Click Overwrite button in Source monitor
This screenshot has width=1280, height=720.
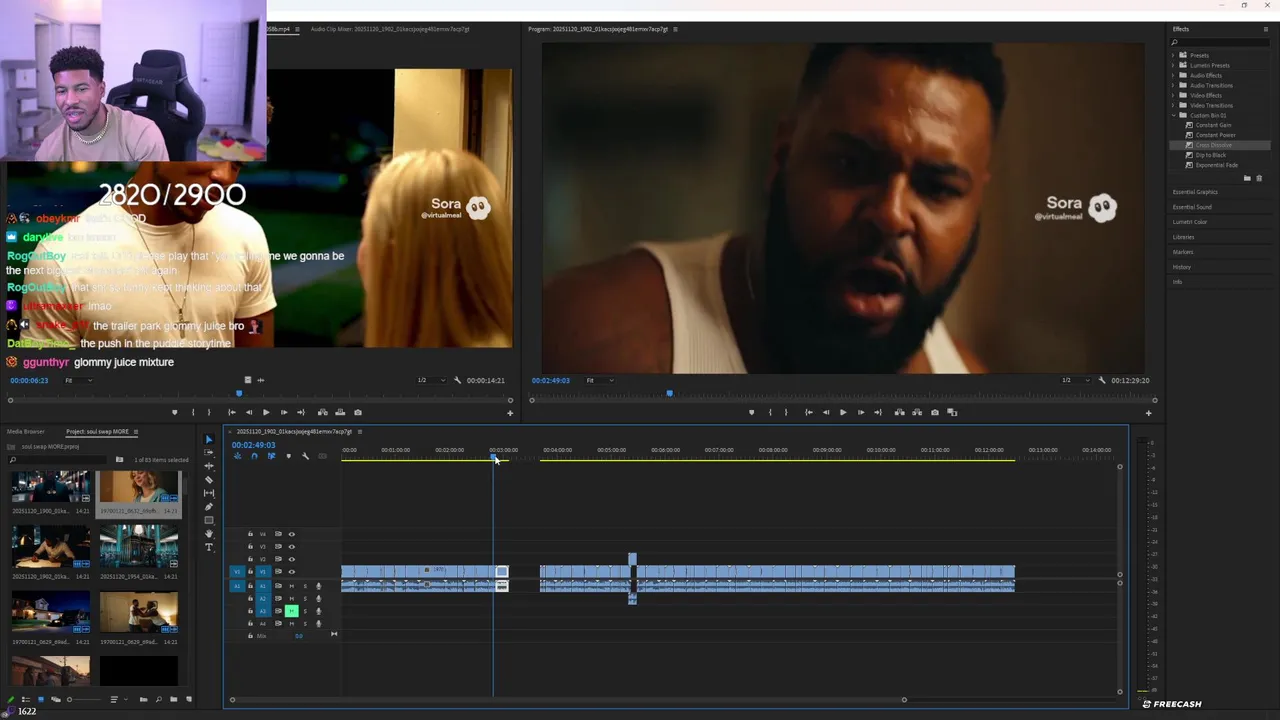[x=340, y=412]
